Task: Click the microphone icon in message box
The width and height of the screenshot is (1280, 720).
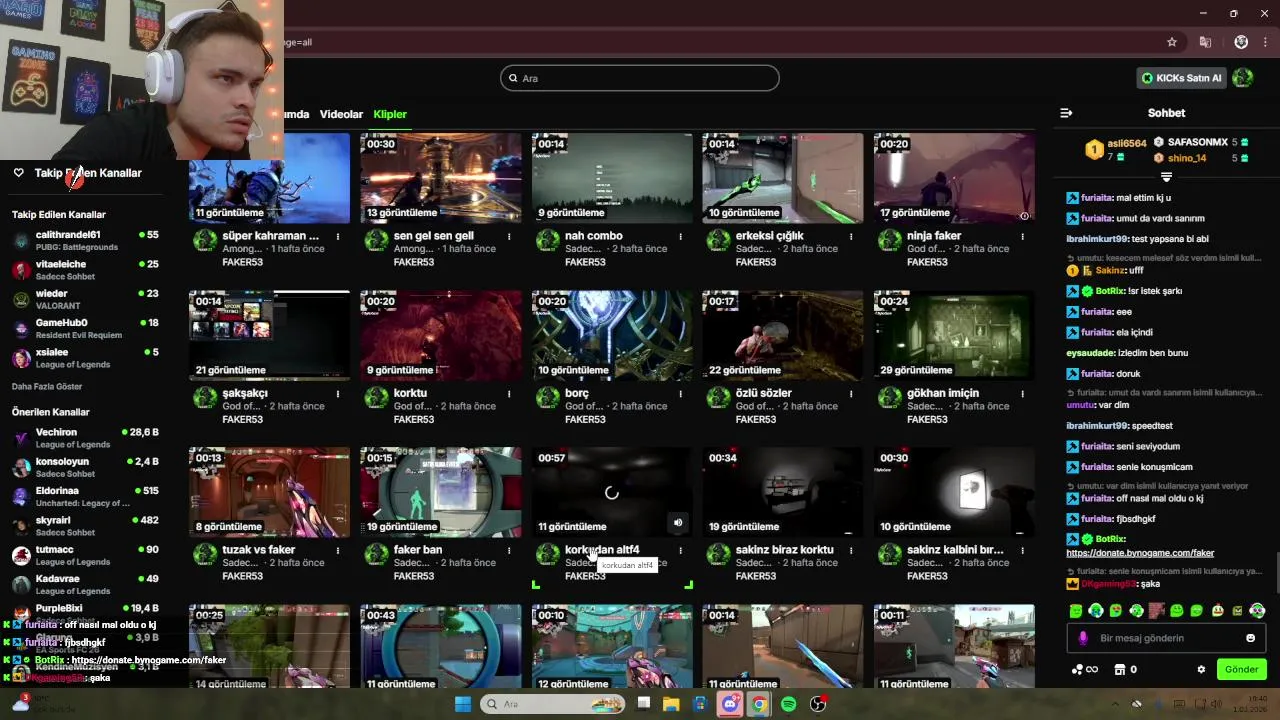Action: (x=1083, y=638)
